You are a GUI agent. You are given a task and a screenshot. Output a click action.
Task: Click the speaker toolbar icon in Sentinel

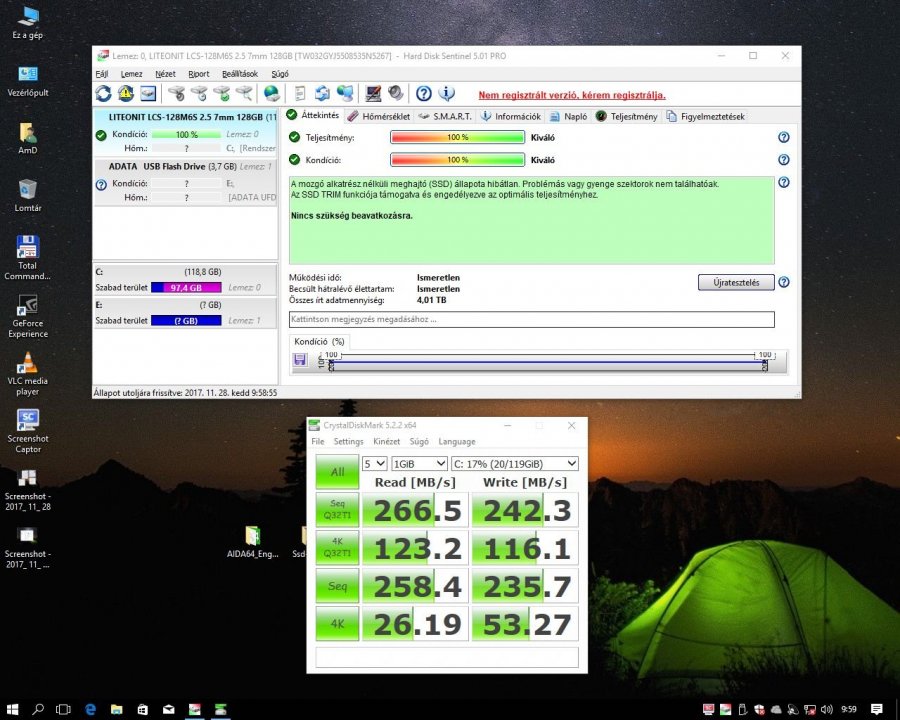click(395, 94)
